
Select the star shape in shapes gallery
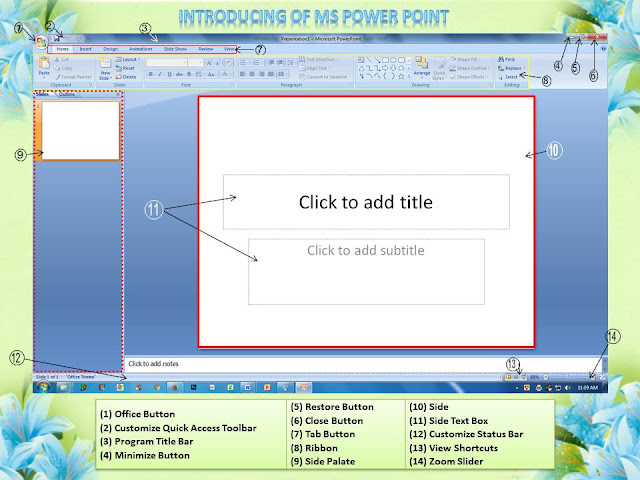[x=401, y=76]
